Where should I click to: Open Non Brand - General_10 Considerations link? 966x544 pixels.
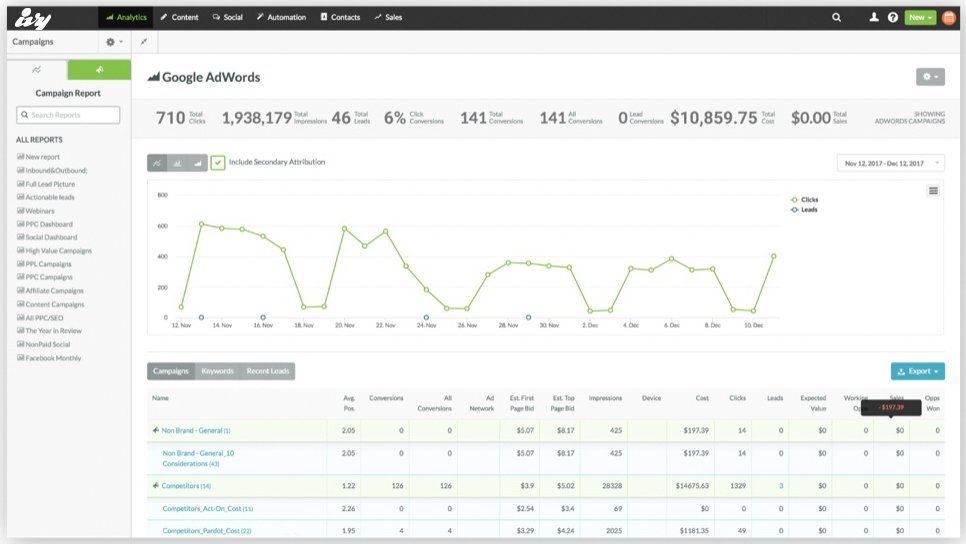[198, 458]
